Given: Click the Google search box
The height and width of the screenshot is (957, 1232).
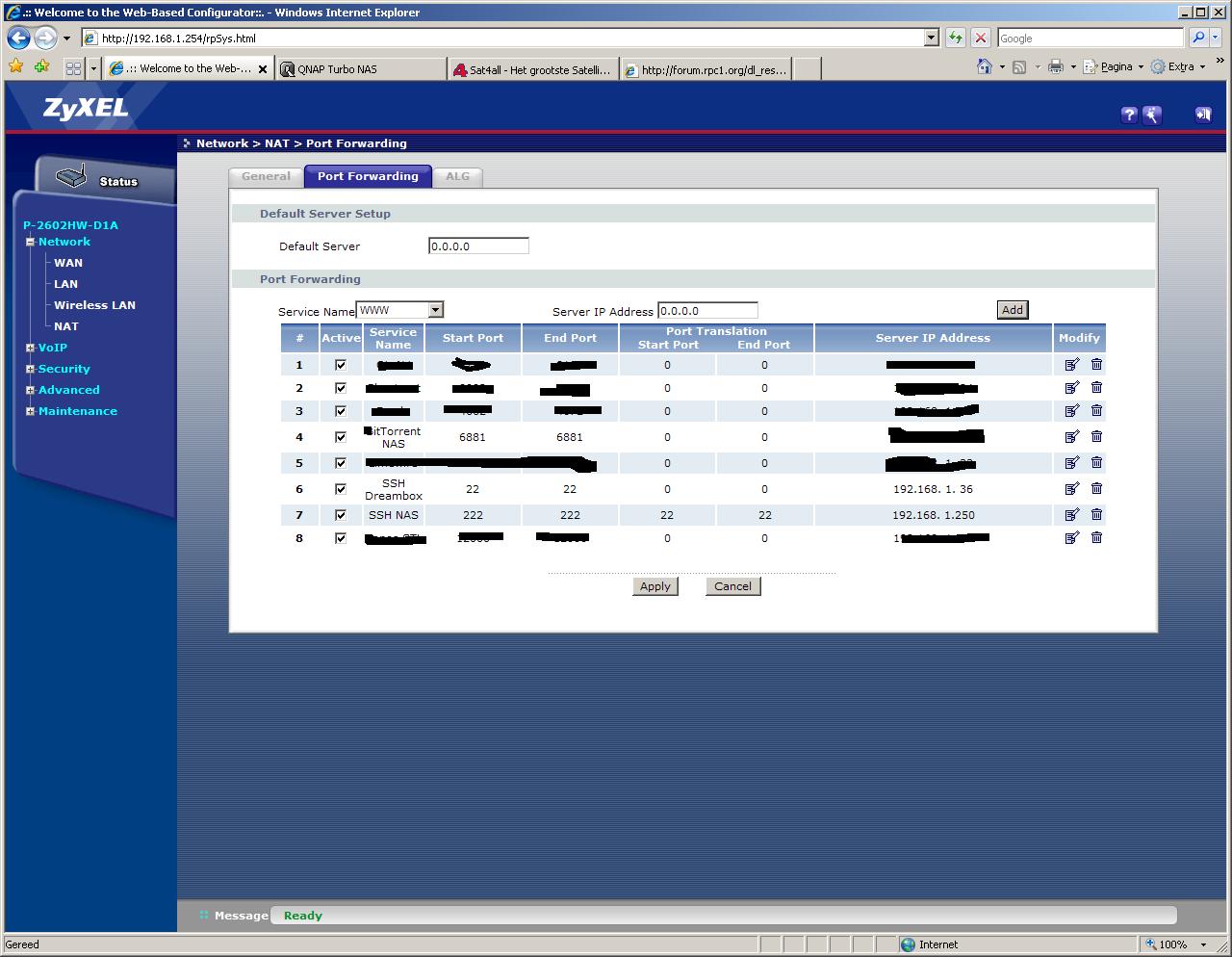Looking at the screenshot, I should 1091,38.
